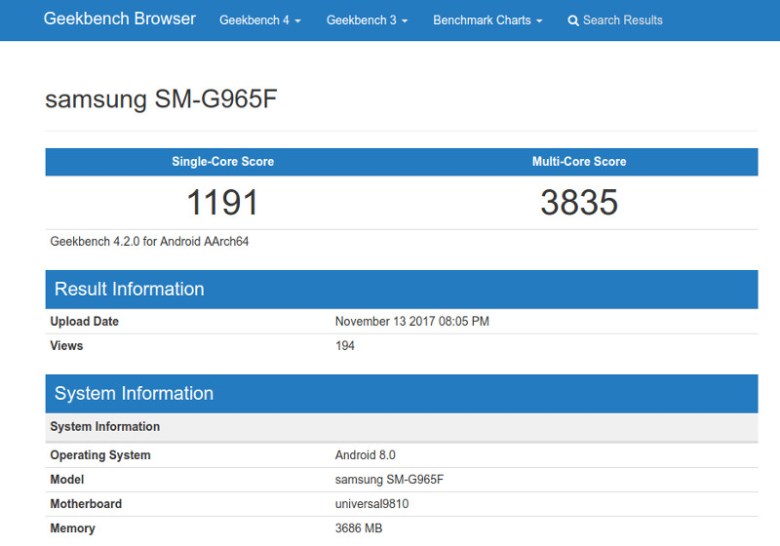Click the 3835 multi-core score value
The width and height of the screenshot is (780, 546).
tap(579, 203)
